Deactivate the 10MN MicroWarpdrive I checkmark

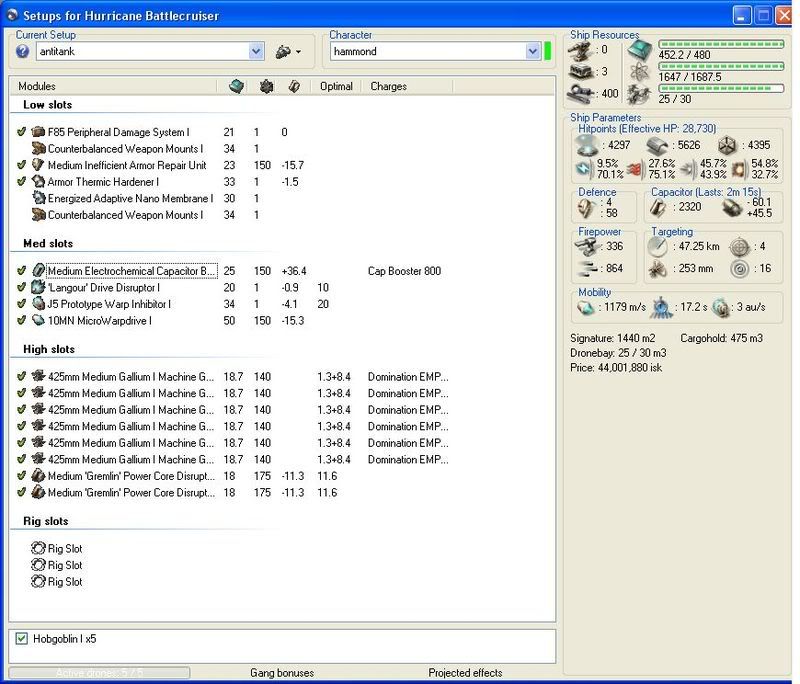pyautogui.click(x=22, y=320)
